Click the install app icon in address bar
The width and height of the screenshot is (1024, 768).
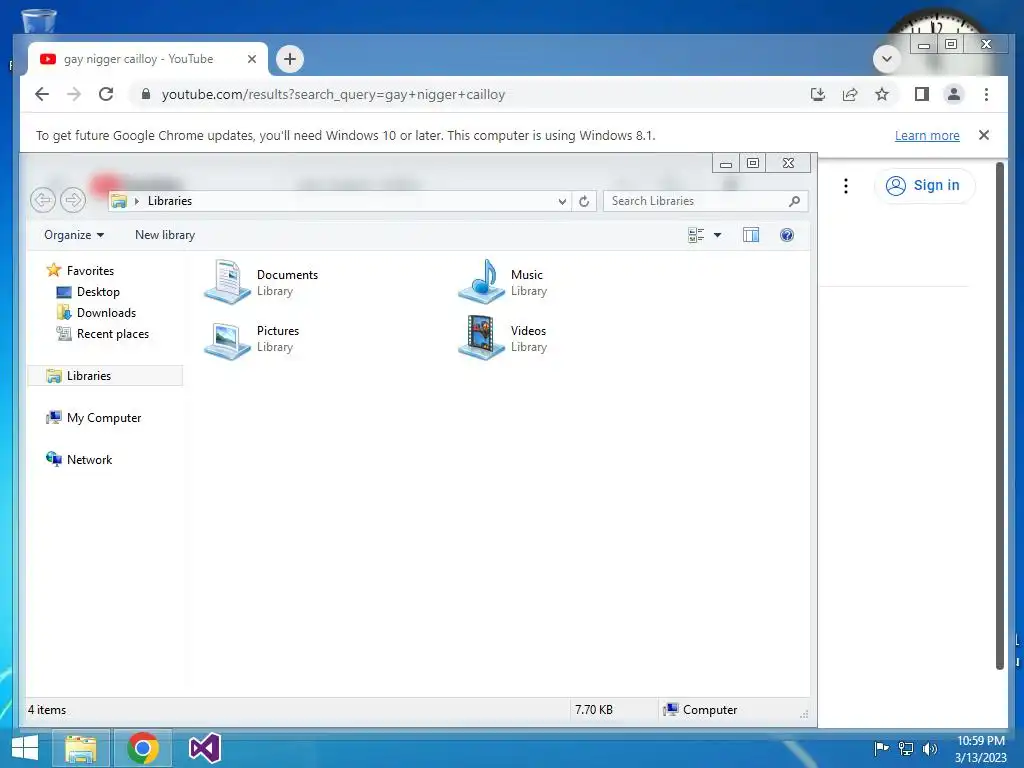(x=818, y=94)
